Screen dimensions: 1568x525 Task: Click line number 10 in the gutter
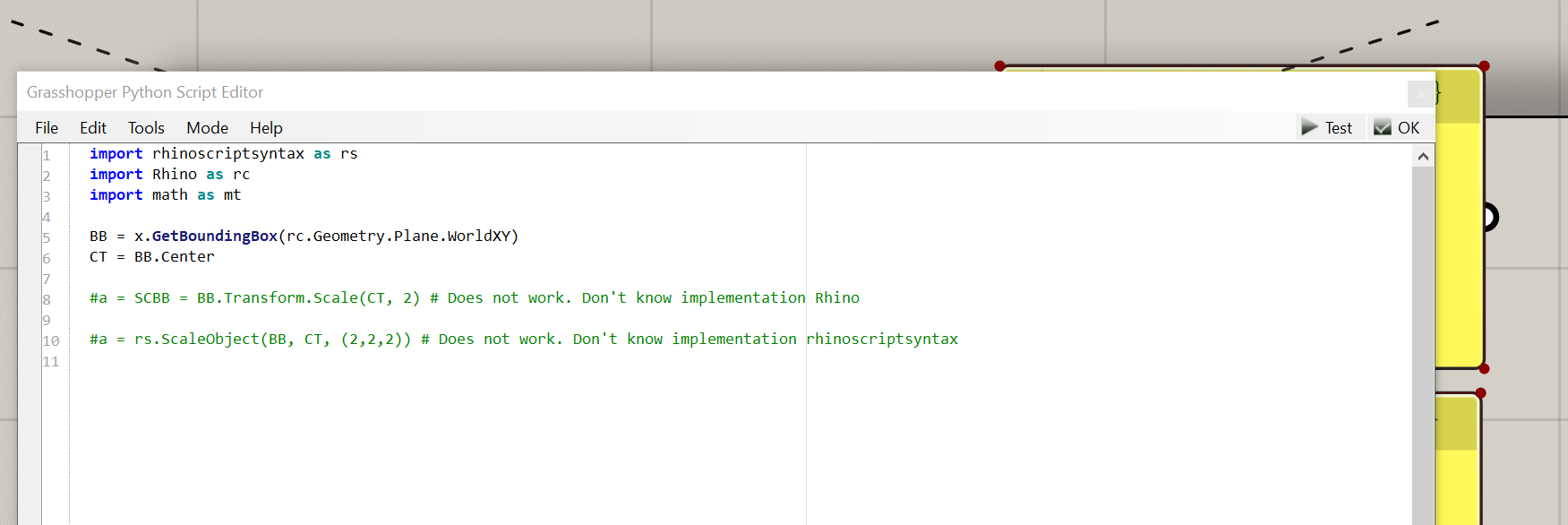51,340
